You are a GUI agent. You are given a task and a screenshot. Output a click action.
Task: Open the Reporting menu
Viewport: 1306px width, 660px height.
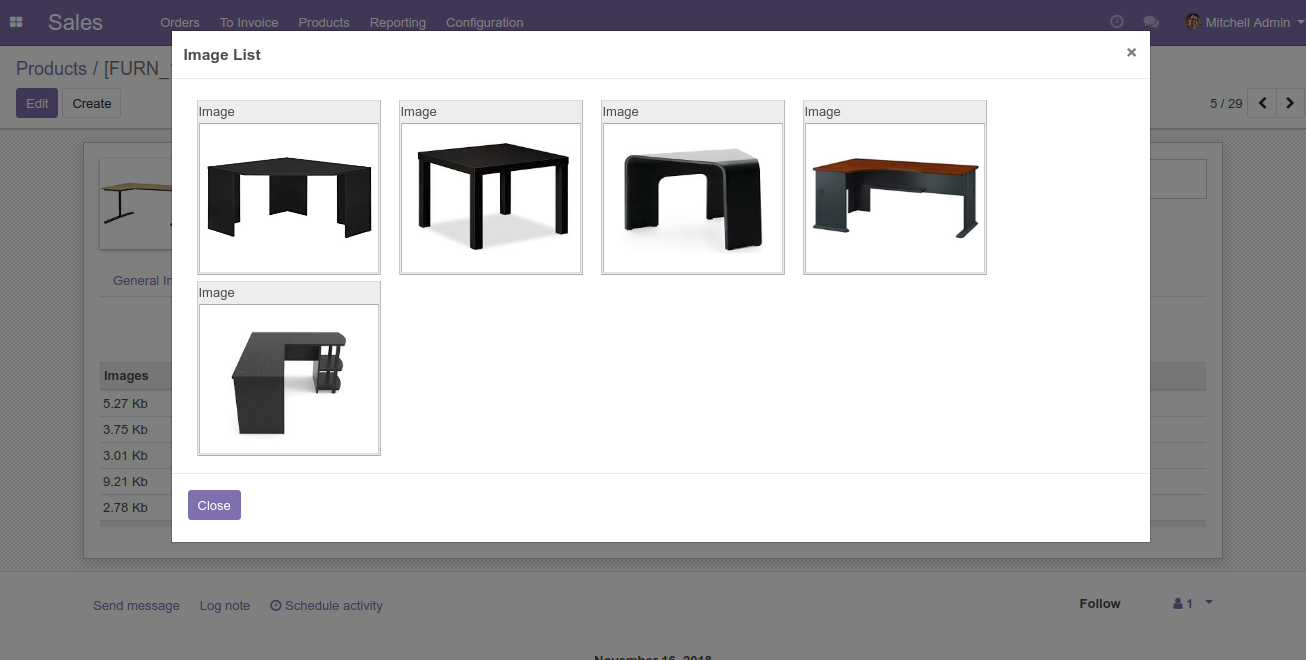pyautogui.click(x=397, y=22)
